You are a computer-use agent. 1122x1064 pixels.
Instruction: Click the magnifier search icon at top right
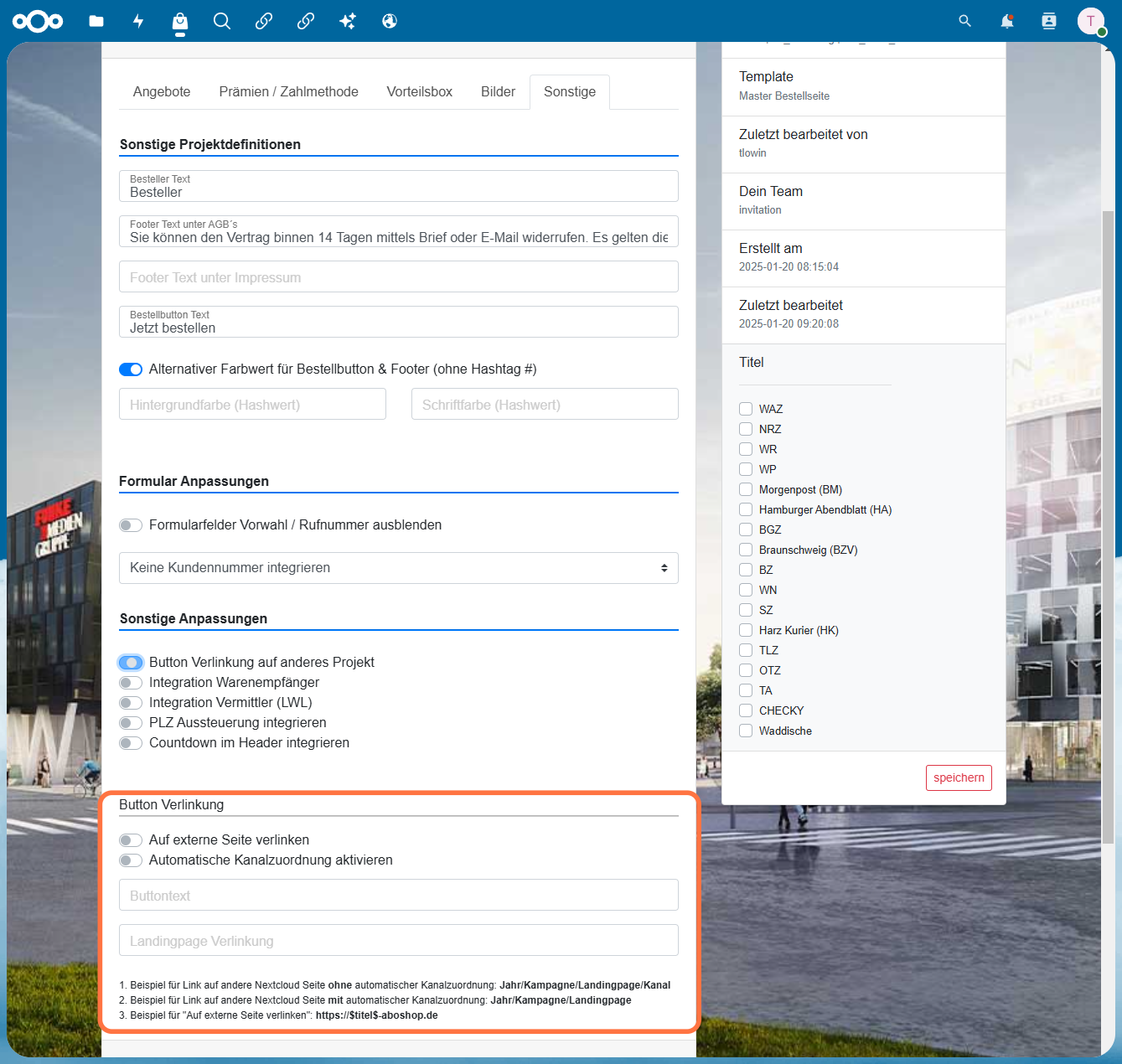965,21
